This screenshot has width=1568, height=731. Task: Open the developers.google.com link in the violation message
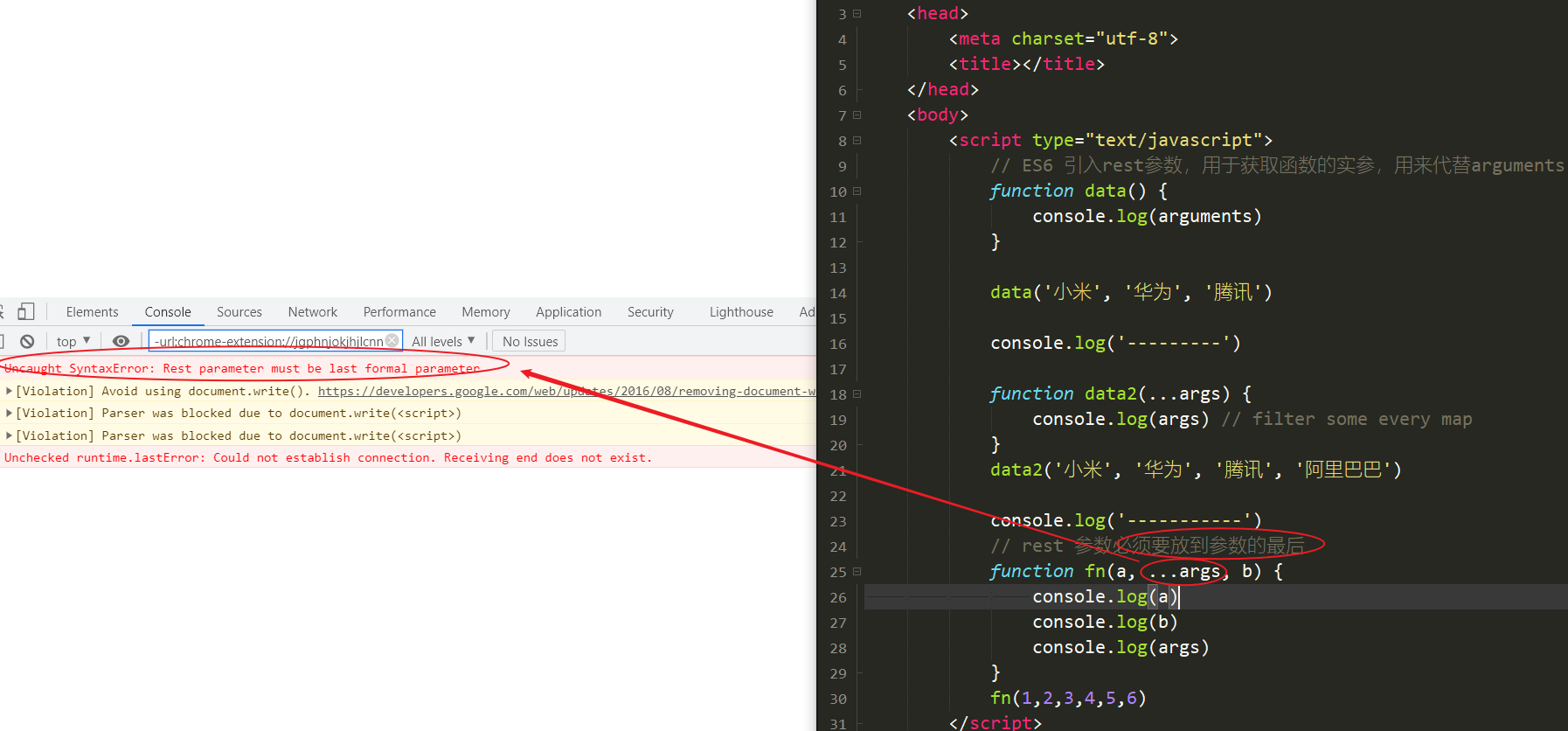click(566, 391)
